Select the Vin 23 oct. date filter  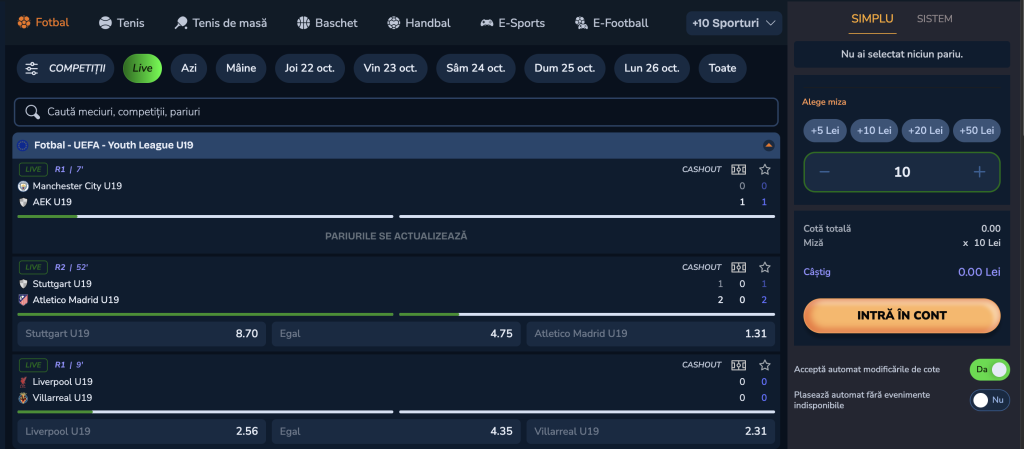391,69
